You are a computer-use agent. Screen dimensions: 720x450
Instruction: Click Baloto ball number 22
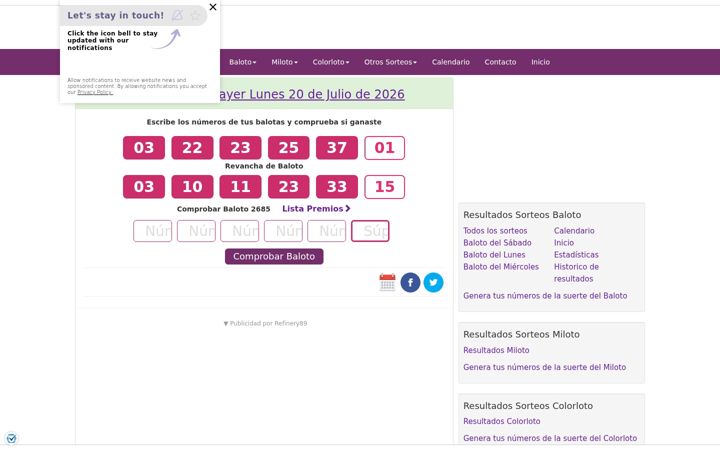(x=192, y=148)
